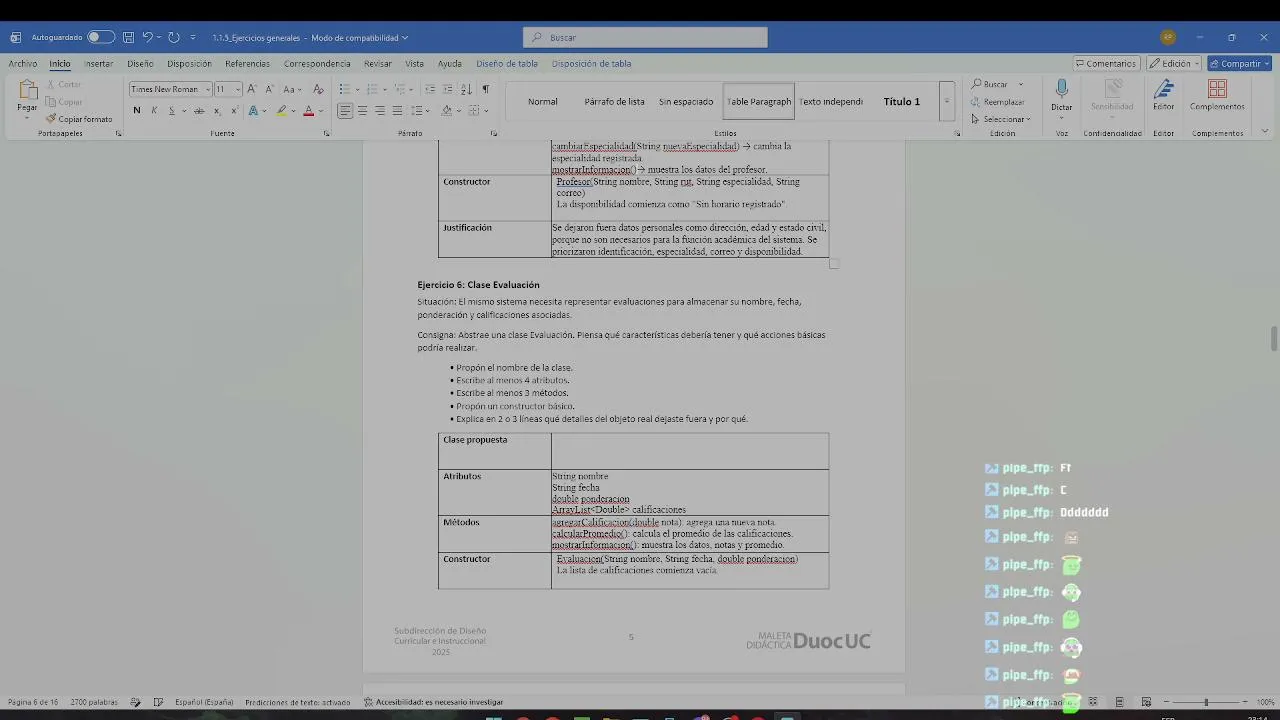Align text to the right

pyautogui.click(x=380, y=111)
